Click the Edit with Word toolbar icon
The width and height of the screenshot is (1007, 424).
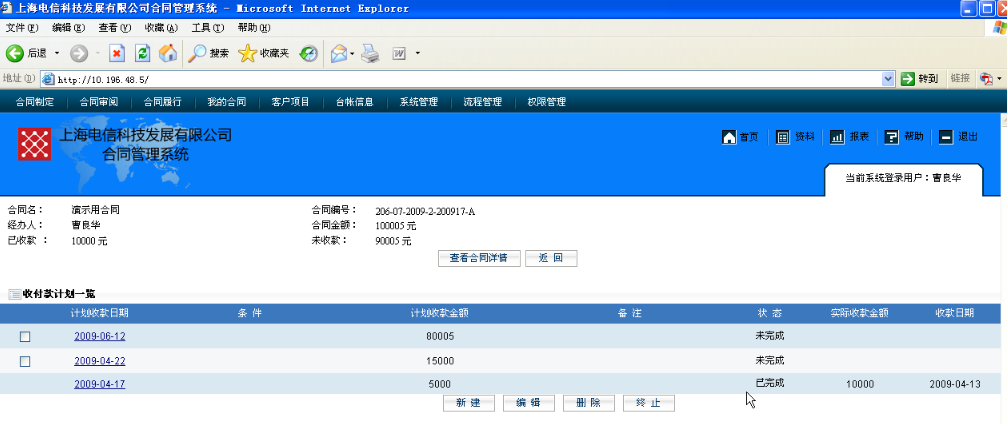(x=398, y=53)
